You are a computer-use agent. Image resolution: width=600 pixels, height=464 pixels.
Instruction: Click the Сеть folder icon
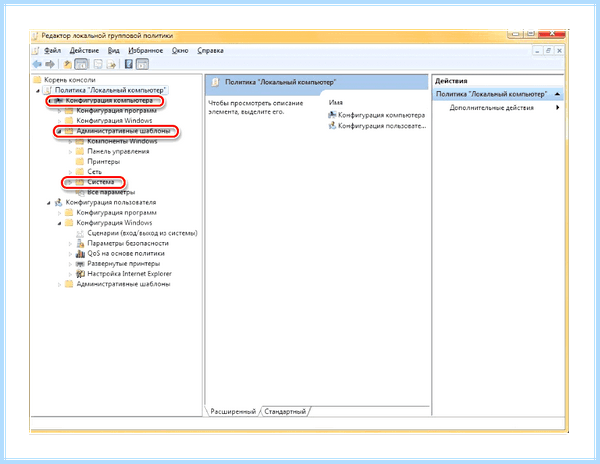80,172
